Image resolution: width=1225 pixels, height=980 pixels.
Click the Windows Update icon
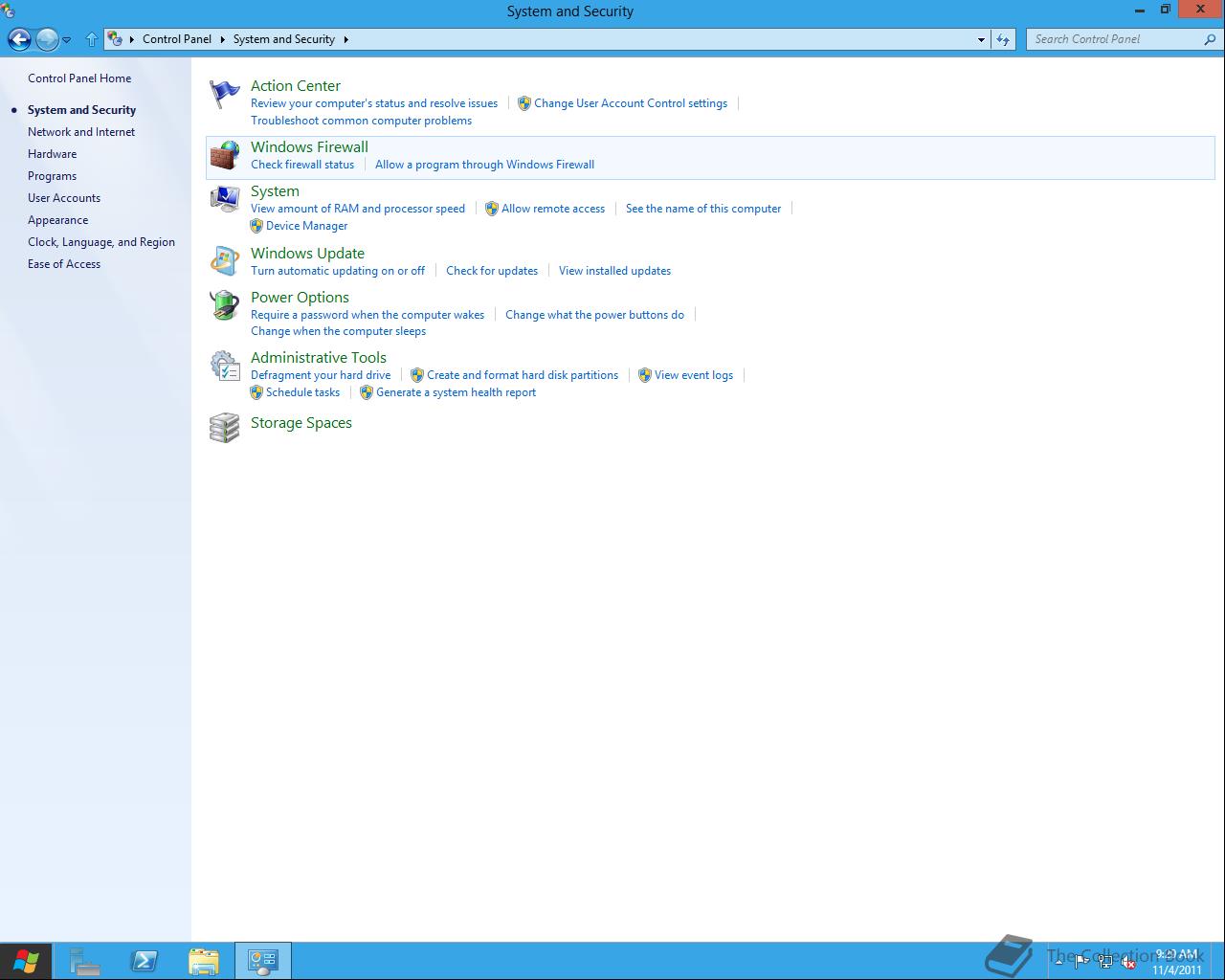point(225,261)
